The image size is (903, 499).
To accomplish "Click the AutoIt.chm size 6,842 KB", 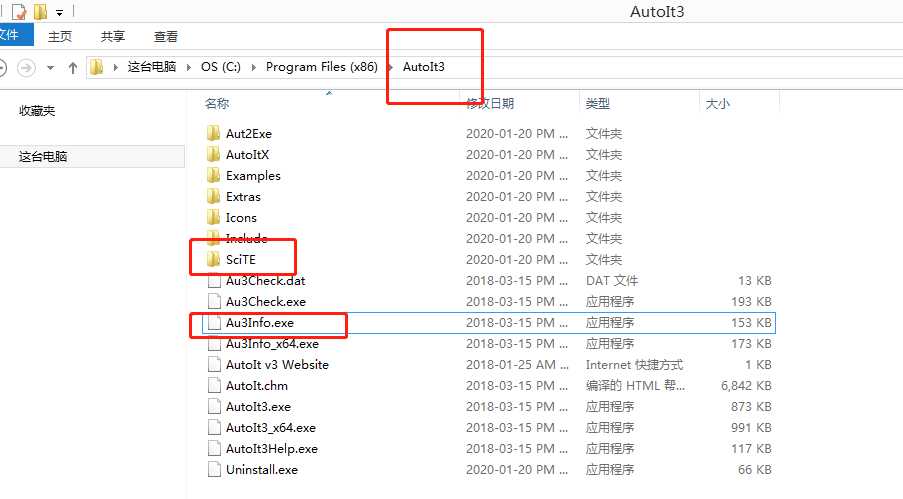I will [x=746, y=386].
